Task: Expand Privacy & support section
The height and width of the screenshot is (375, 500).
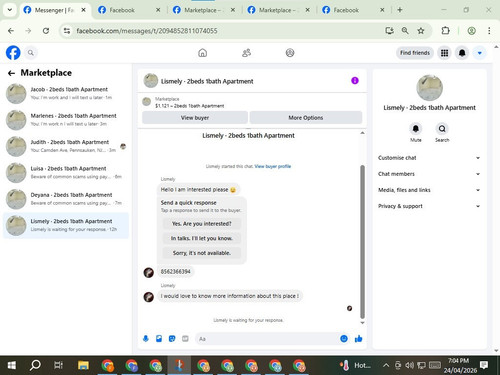Action: pos(429,206)
